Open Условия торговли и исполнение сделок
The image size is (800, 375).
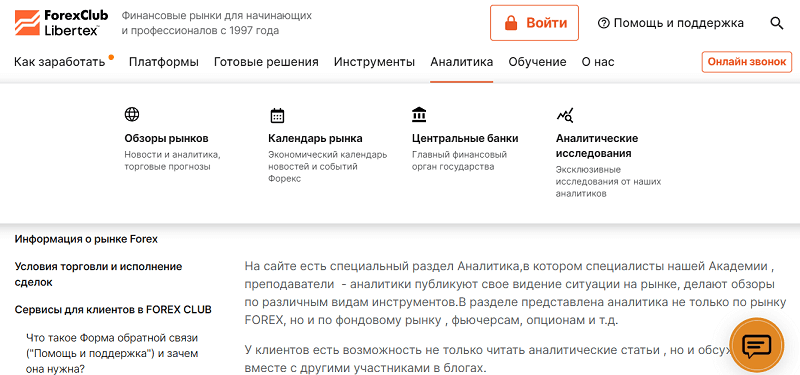click(98, 274)
